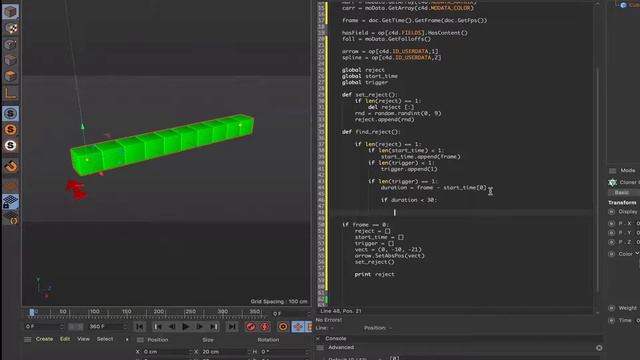Click the current frame field beside timeline
Viewport: 640px width, 360px height.
[290, 313]
